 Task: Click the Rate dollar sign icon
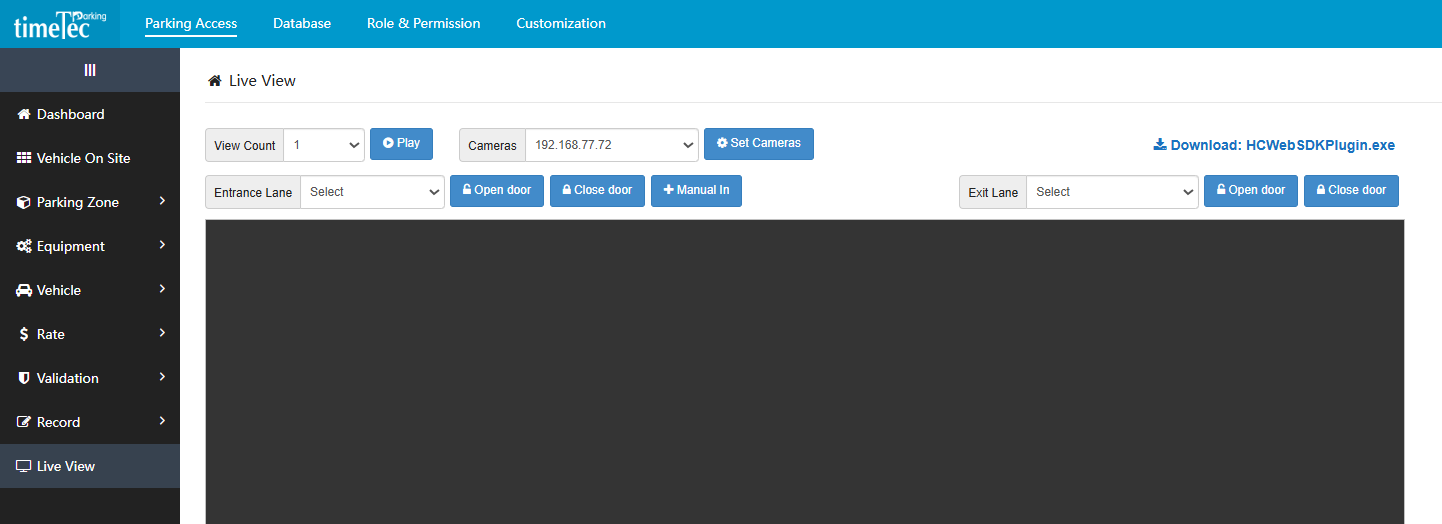coord(24,334)
